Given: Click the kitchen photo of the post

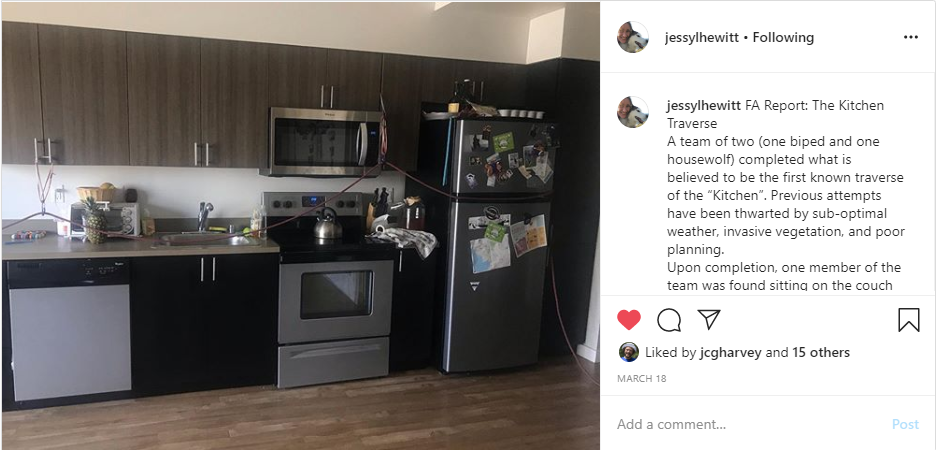Looking at the screenshot, I should tap(300, 226).
